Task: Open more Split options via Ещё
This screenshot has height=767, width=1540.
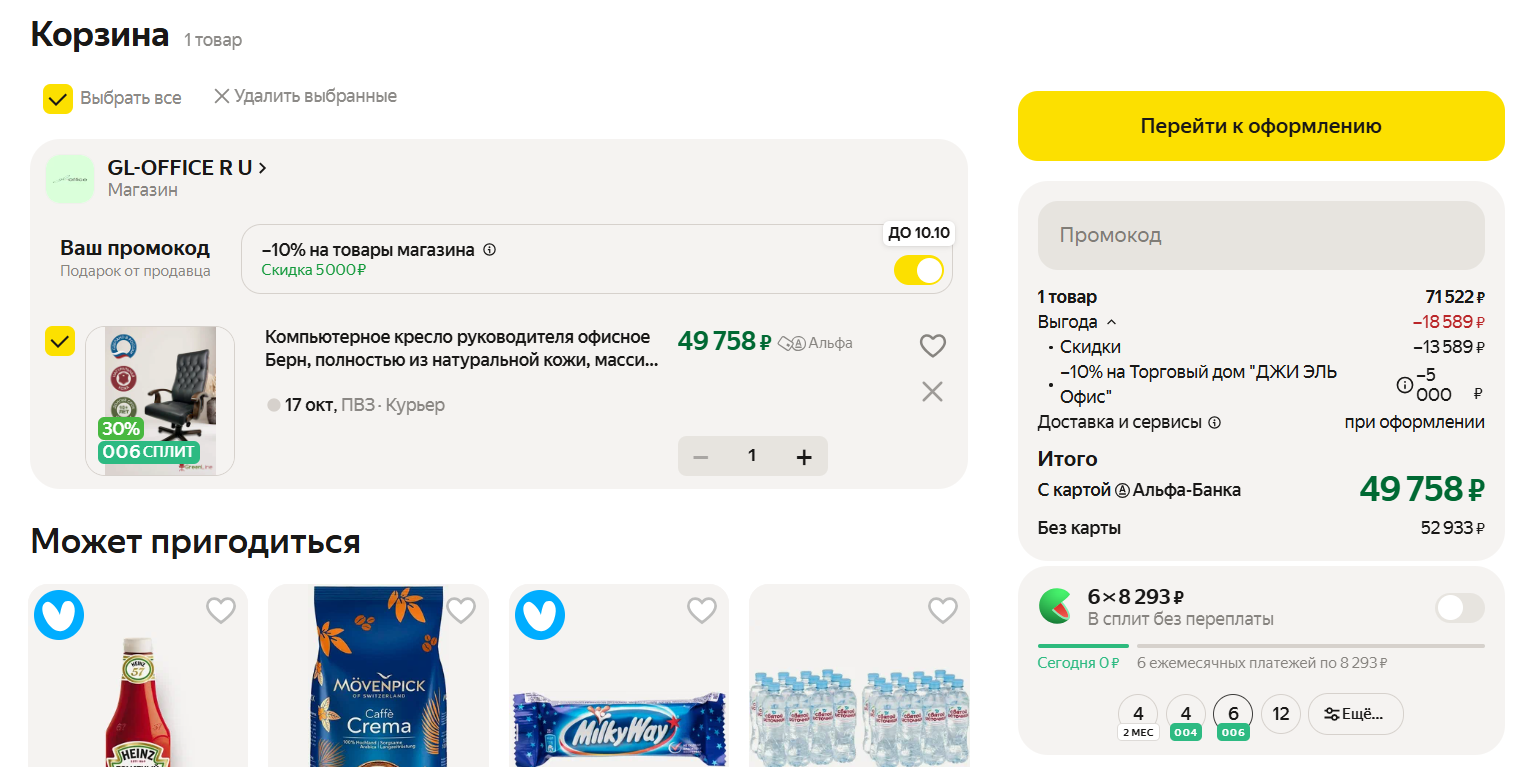Action: [x=1355, y=714]
